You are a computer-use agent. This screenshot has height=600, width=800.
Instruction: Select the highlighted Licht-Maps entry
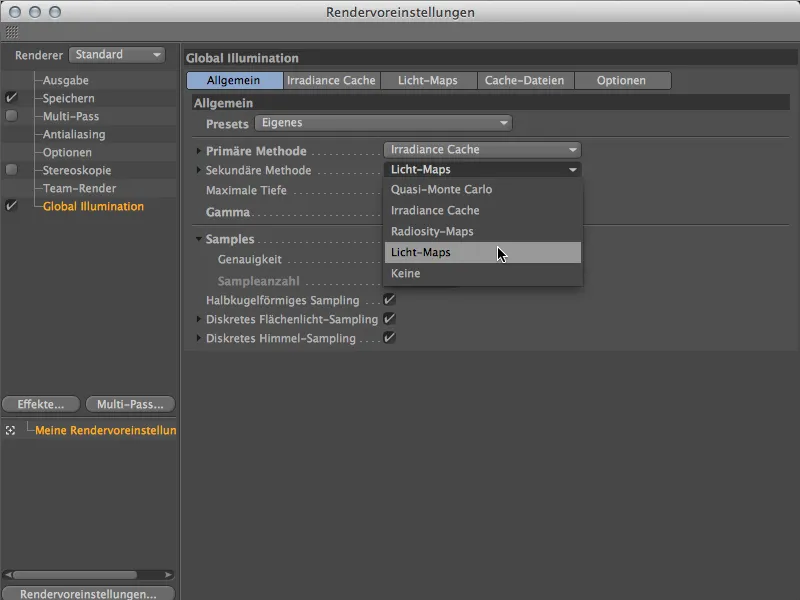pyautogui.click(x=483, y=252)
